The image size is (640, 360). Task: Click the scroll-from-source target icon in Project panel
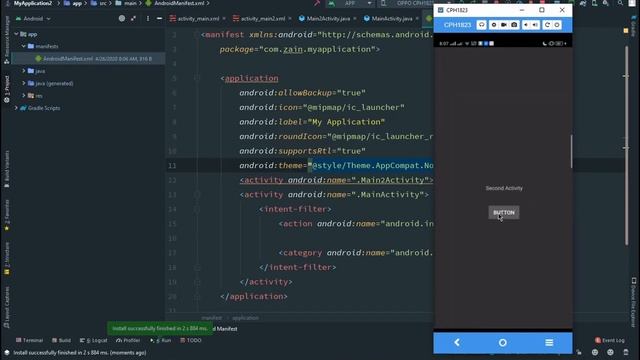122,18
